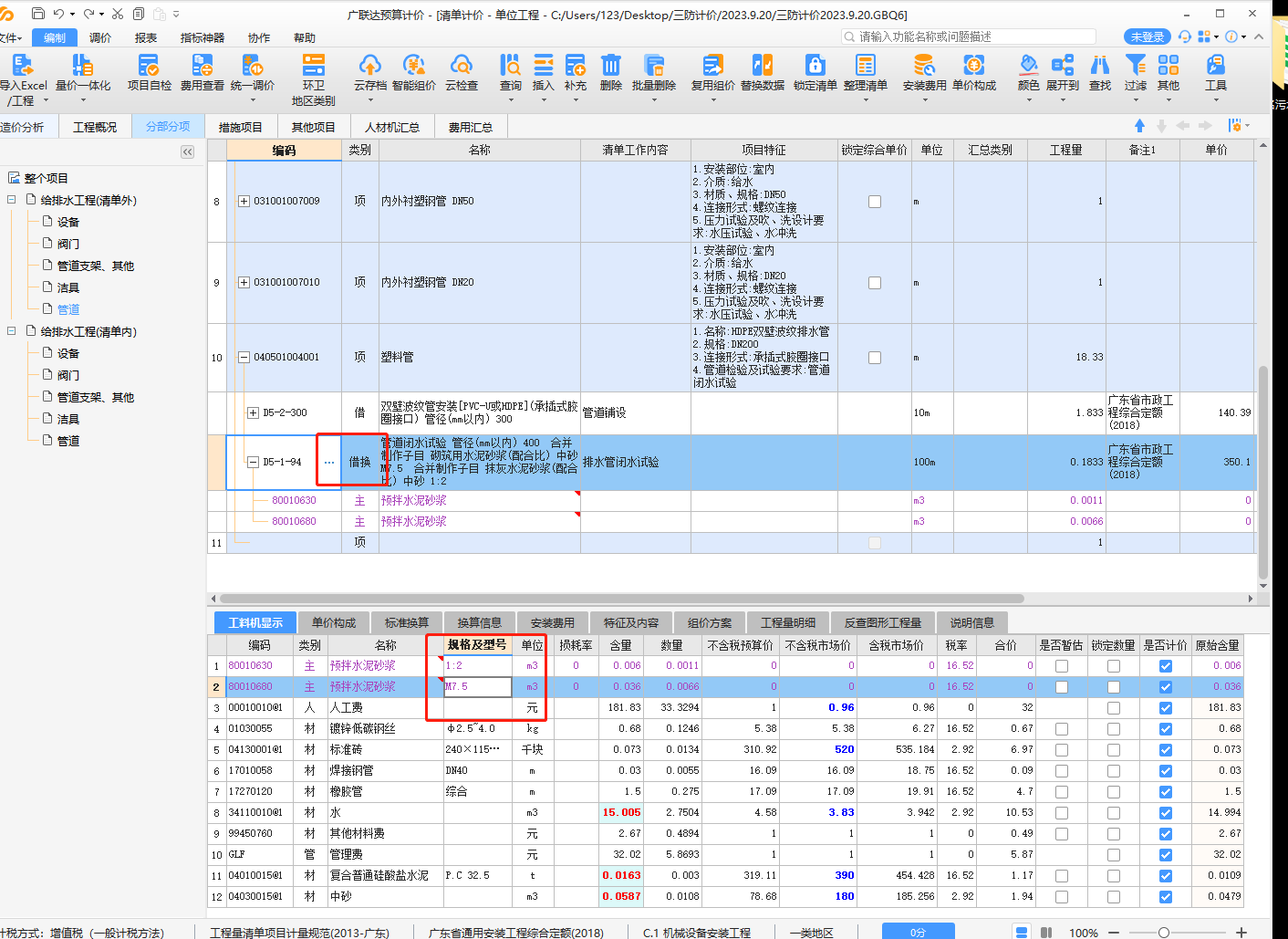Toggle 锁定综合单价 checkbox for 内外衬塑钢管 DN50
Image resolution: width=1288 pixels, height=939 pixels.
[875, 202]
